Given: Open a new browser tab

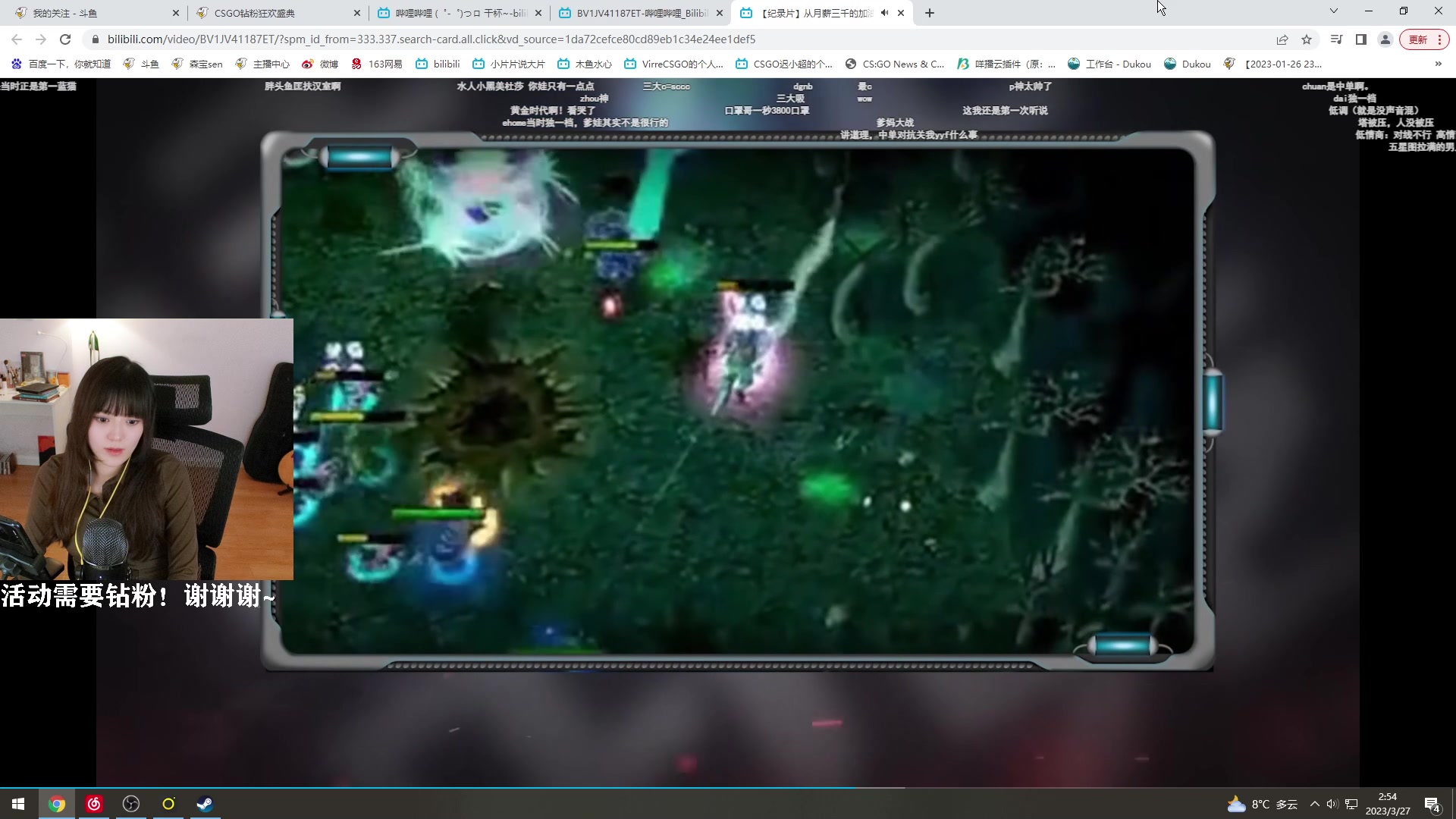Looking at the screenshot, I should pyautogui.click(x=930, y=13).
